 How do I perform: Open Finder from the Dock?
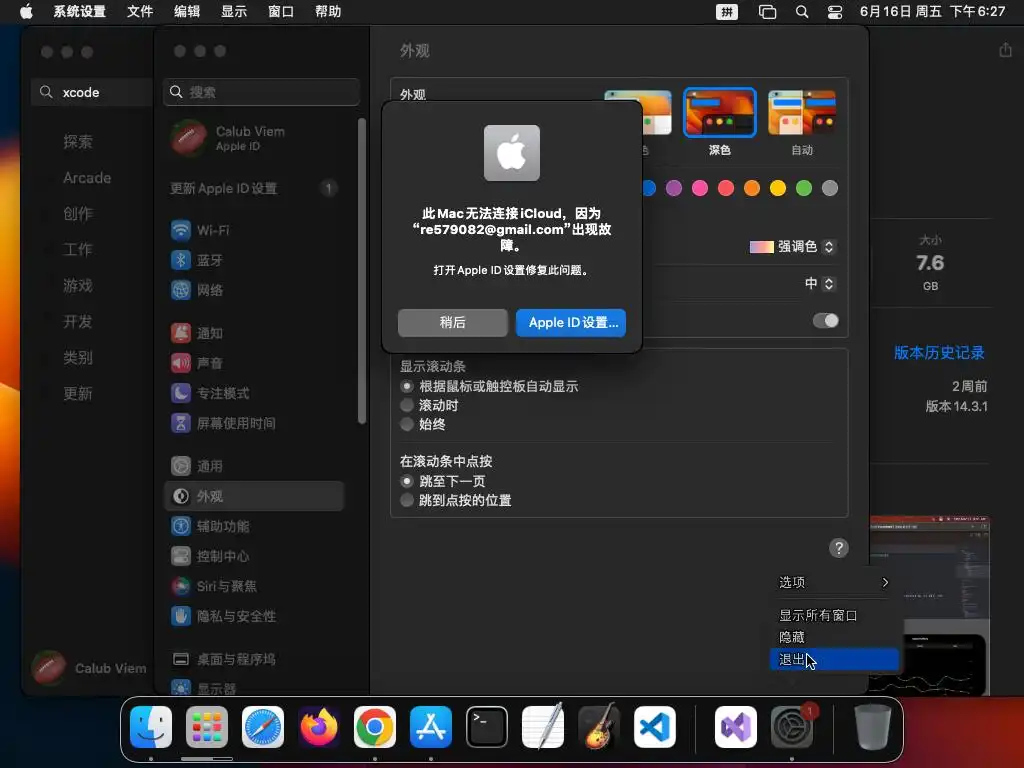(x=151, y=727)
